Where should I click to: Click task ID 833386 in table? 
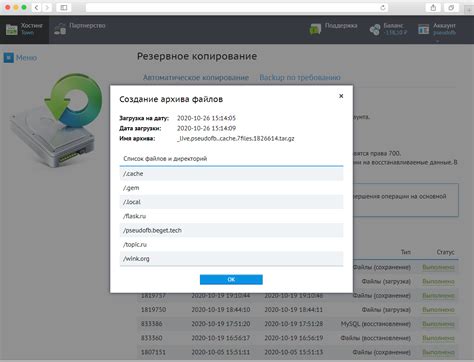[151, 324]
